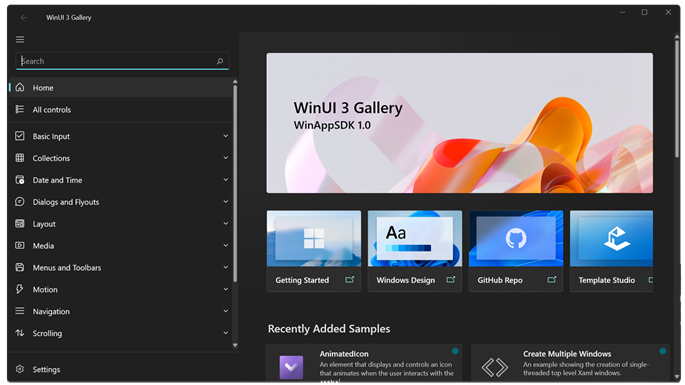Open the Windows Design tile

coord(415,251)
